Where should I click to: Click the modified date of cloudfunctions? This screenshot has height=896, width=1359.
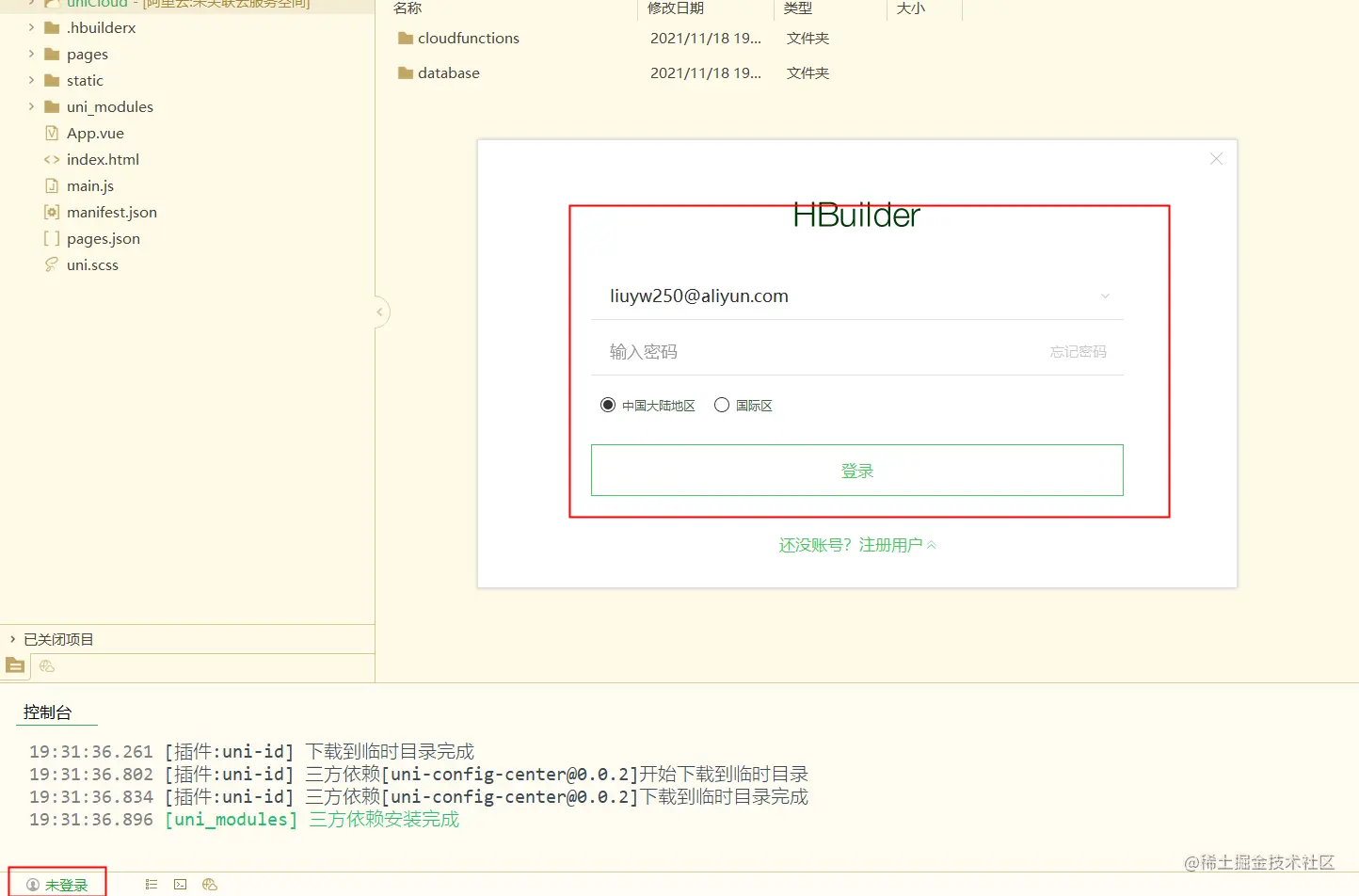706,39
